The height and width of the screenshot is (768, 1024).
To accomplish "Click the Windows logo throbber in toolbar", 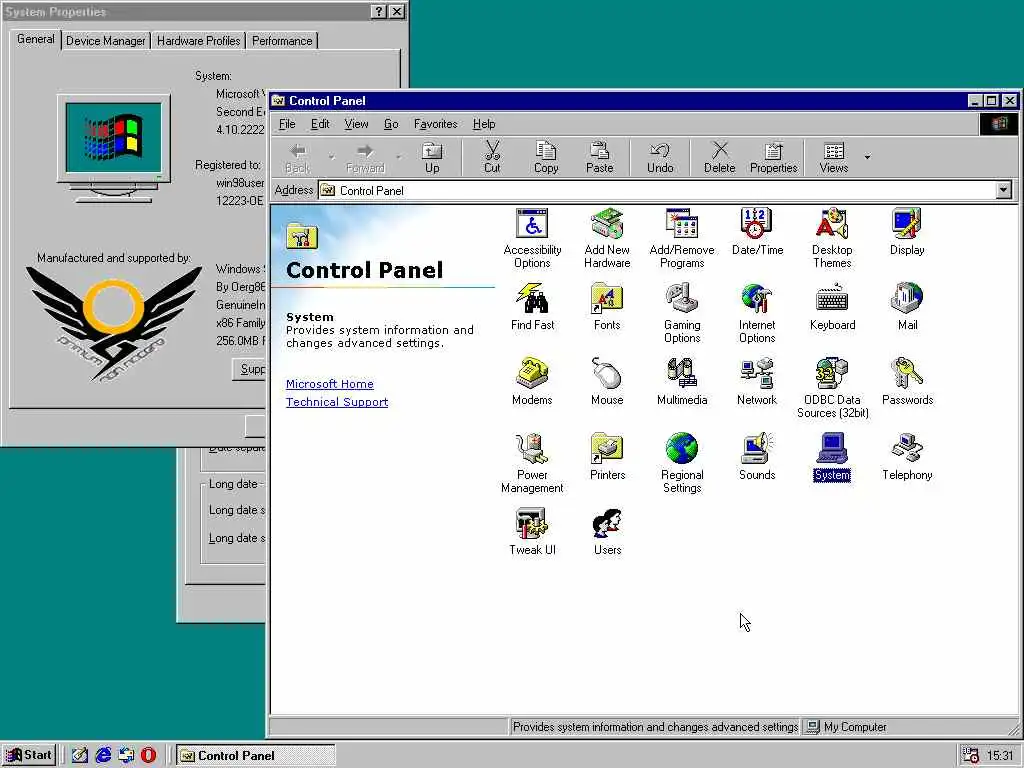I will click(x=999, y=124).
